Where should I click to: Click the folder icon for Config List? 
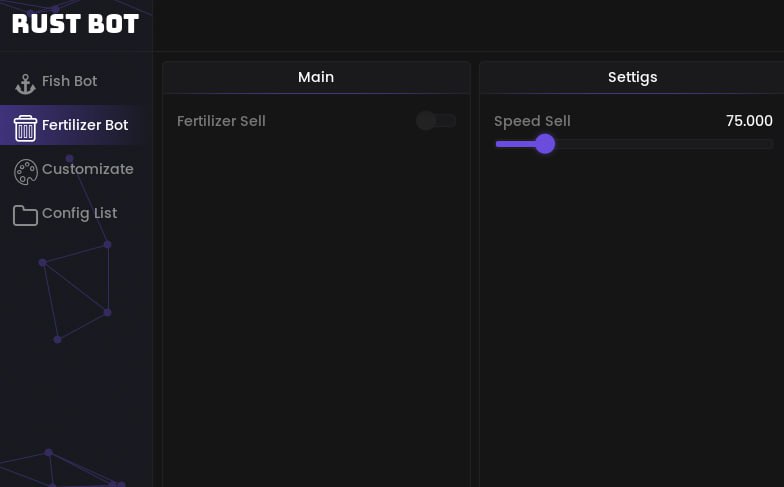coord(25,214)
